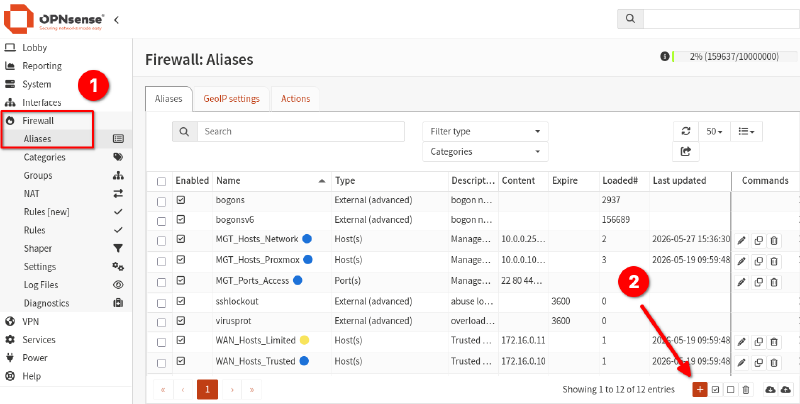The height and width of the screenshot is (404, 800).
Task: Select the bogonsv6 row checkbox
Action: (161, 222)
